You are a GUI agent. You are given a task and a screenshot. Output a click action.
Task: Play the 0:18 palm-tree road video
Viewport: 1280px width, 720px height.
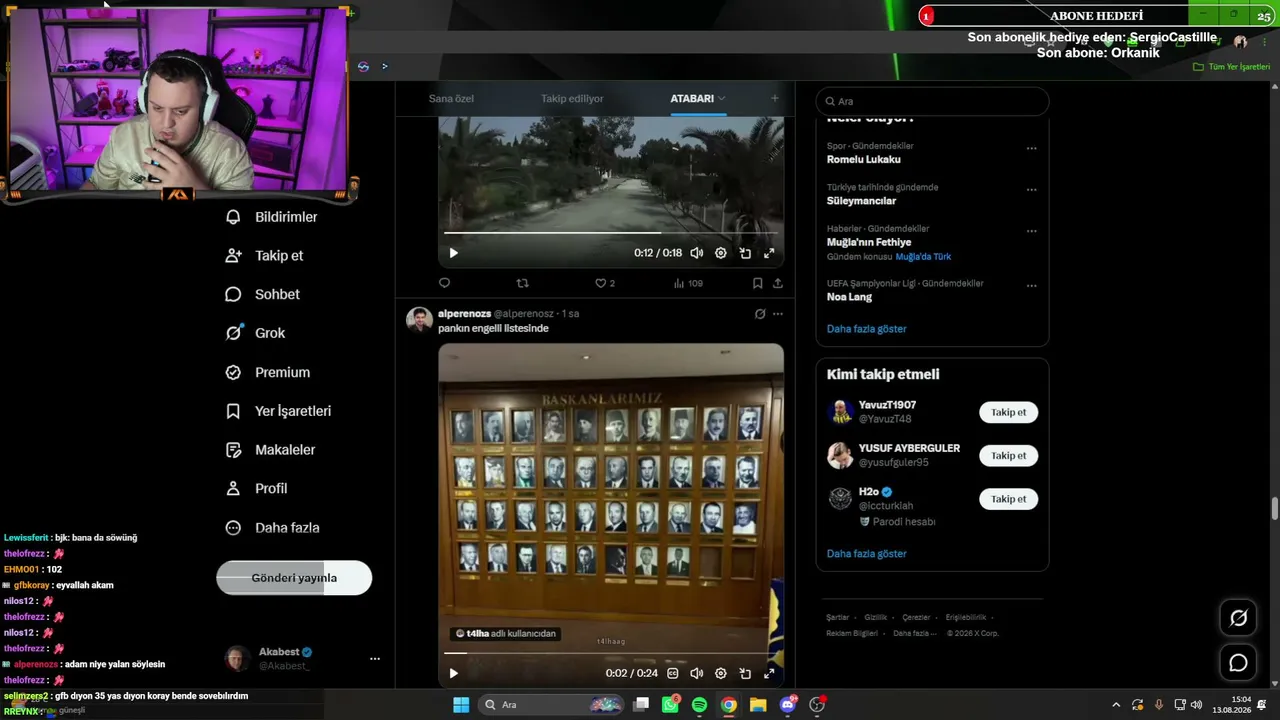pyautogui.click(x=453, y=253)
